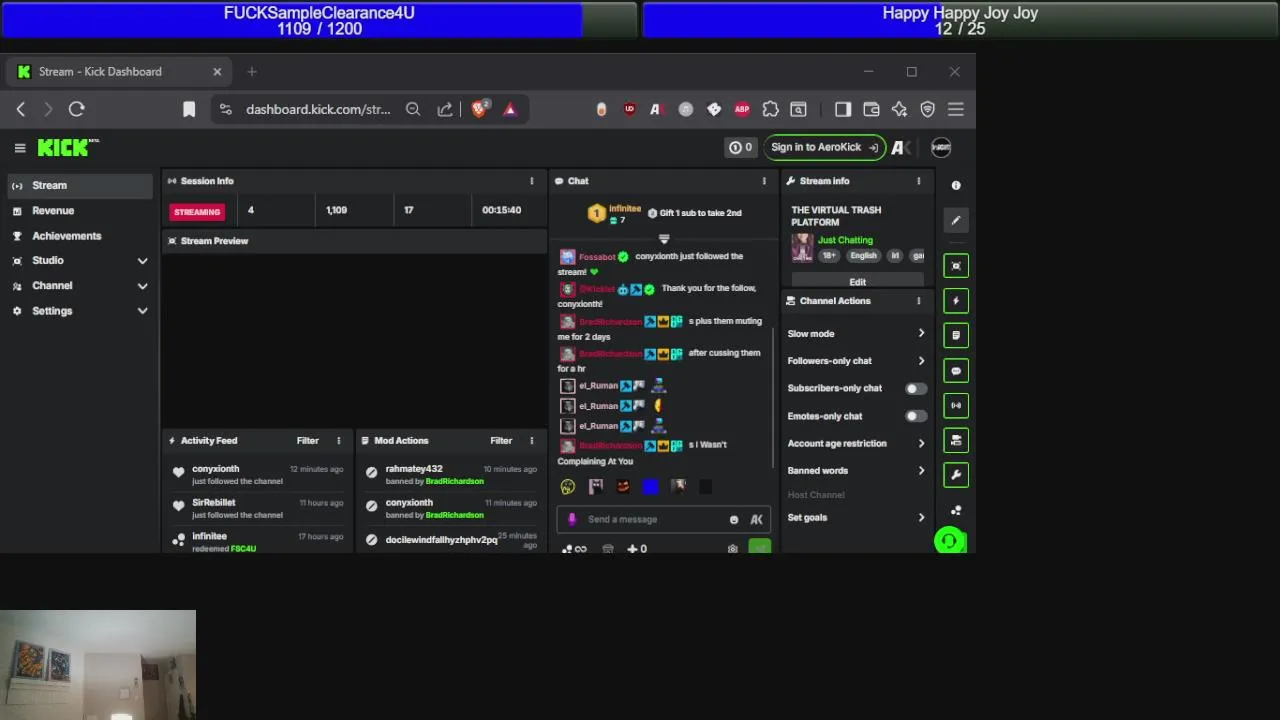Reload the dashboard page
The height and width of the screenshot is (720, 1280).
(77, 109)
